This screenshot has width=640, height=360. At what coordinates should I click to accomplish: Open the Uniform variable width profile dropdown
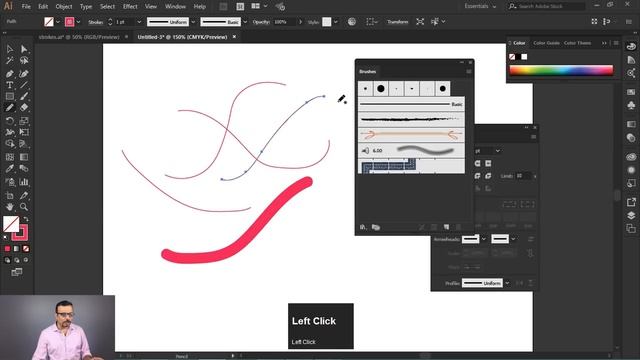point(193,22)
